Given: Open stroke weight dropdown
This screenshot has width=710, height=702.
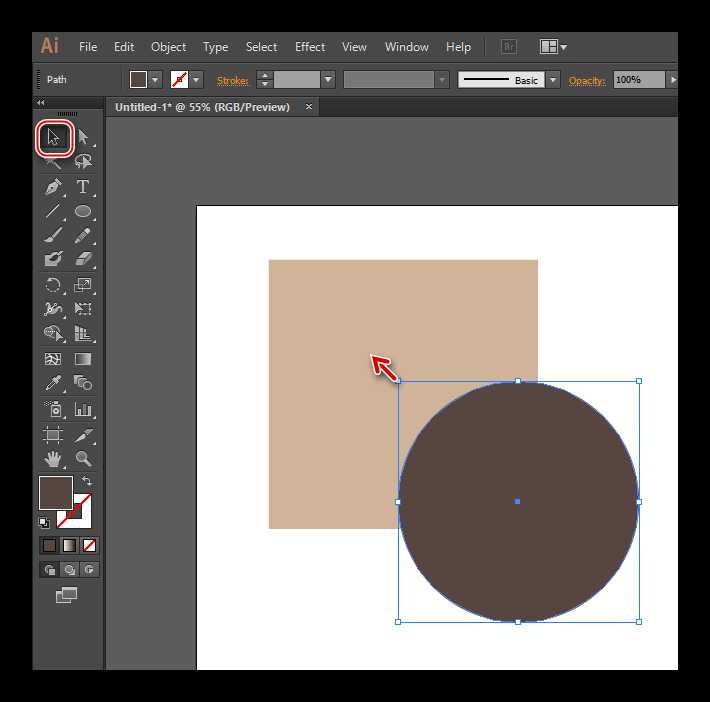Looking at the screenshot, I should pos(328,80).
